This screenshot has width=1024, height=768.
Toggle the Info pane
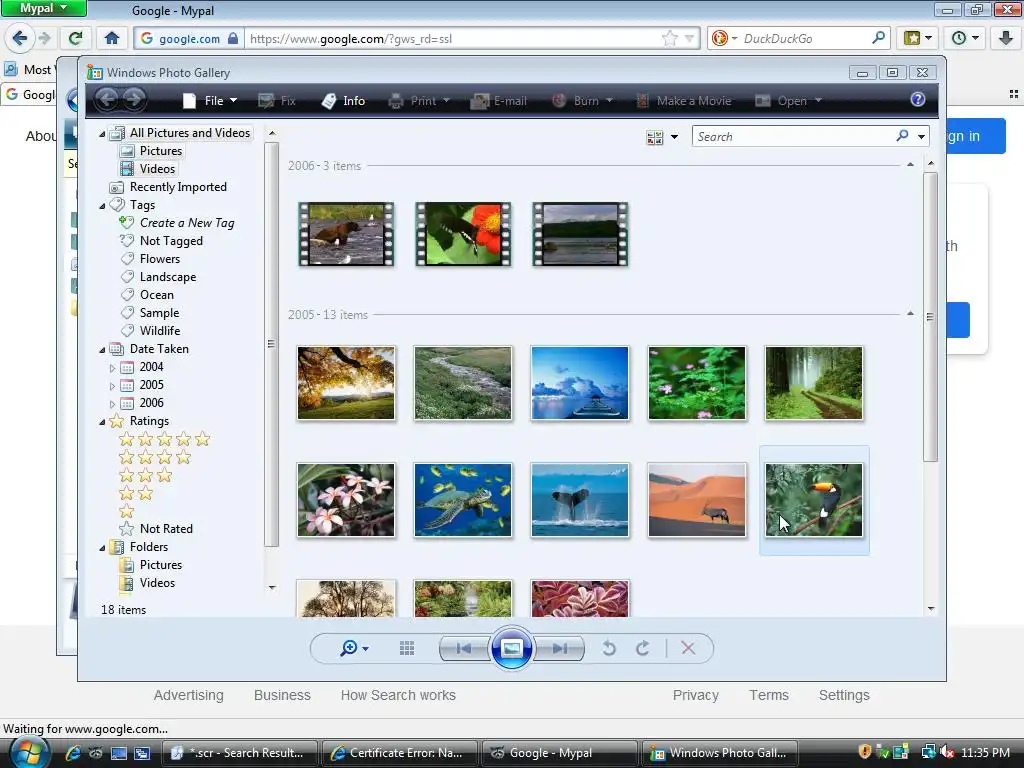click(344, 101)
